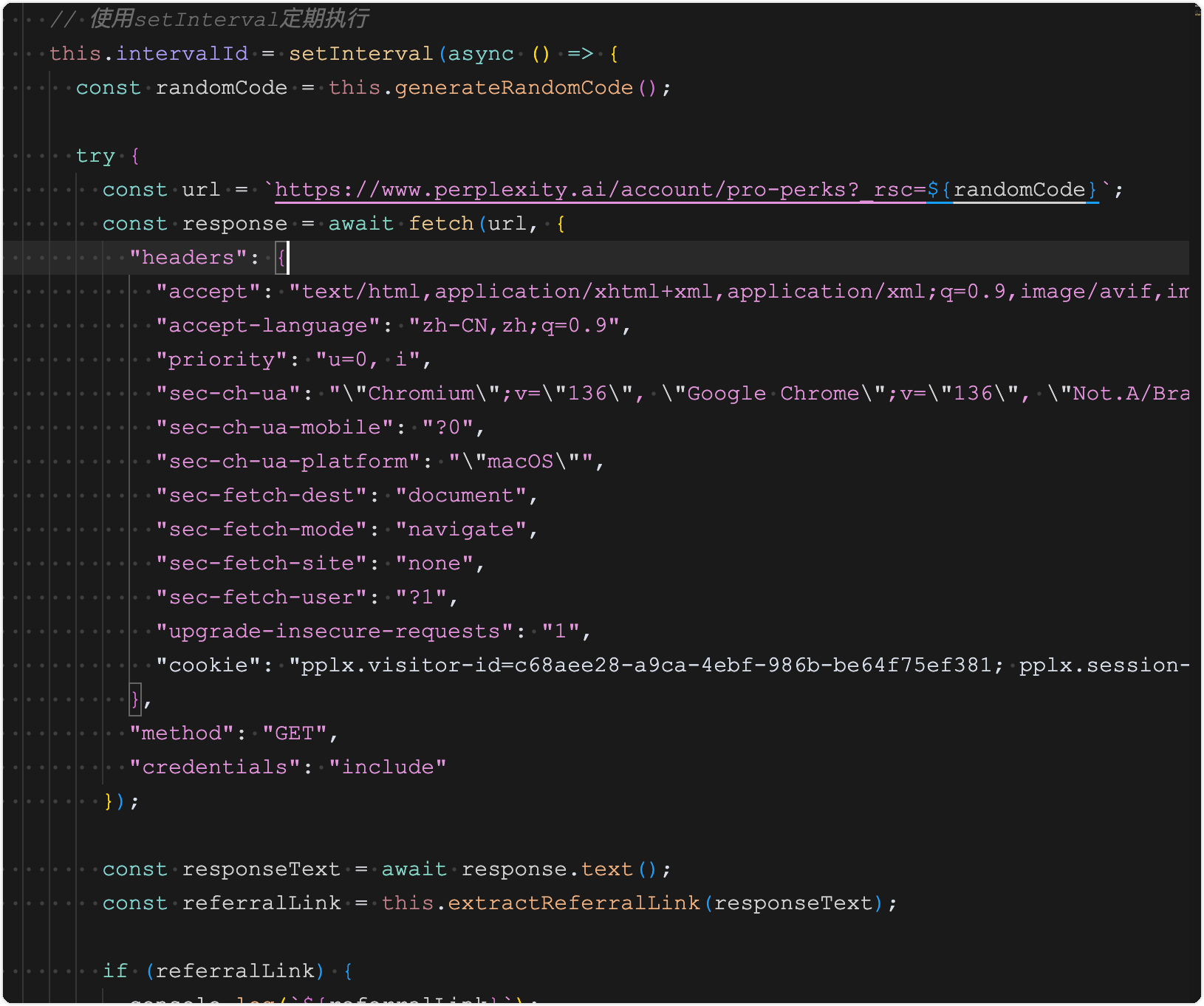
Task: Click the randomCode variable inside the template string
Action: click(1019, 190)
